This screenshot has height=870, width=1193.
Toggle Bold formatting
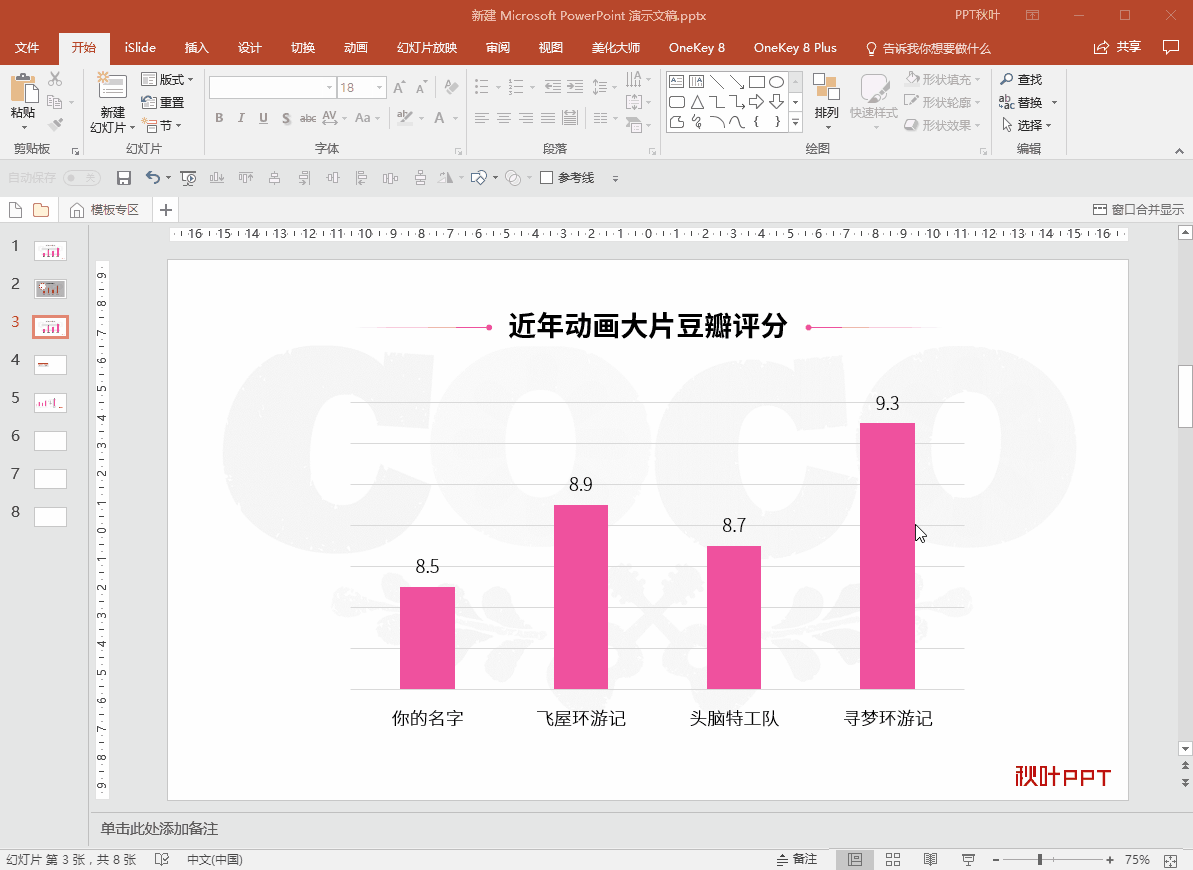pyautogui.click(x=219, y=118)
